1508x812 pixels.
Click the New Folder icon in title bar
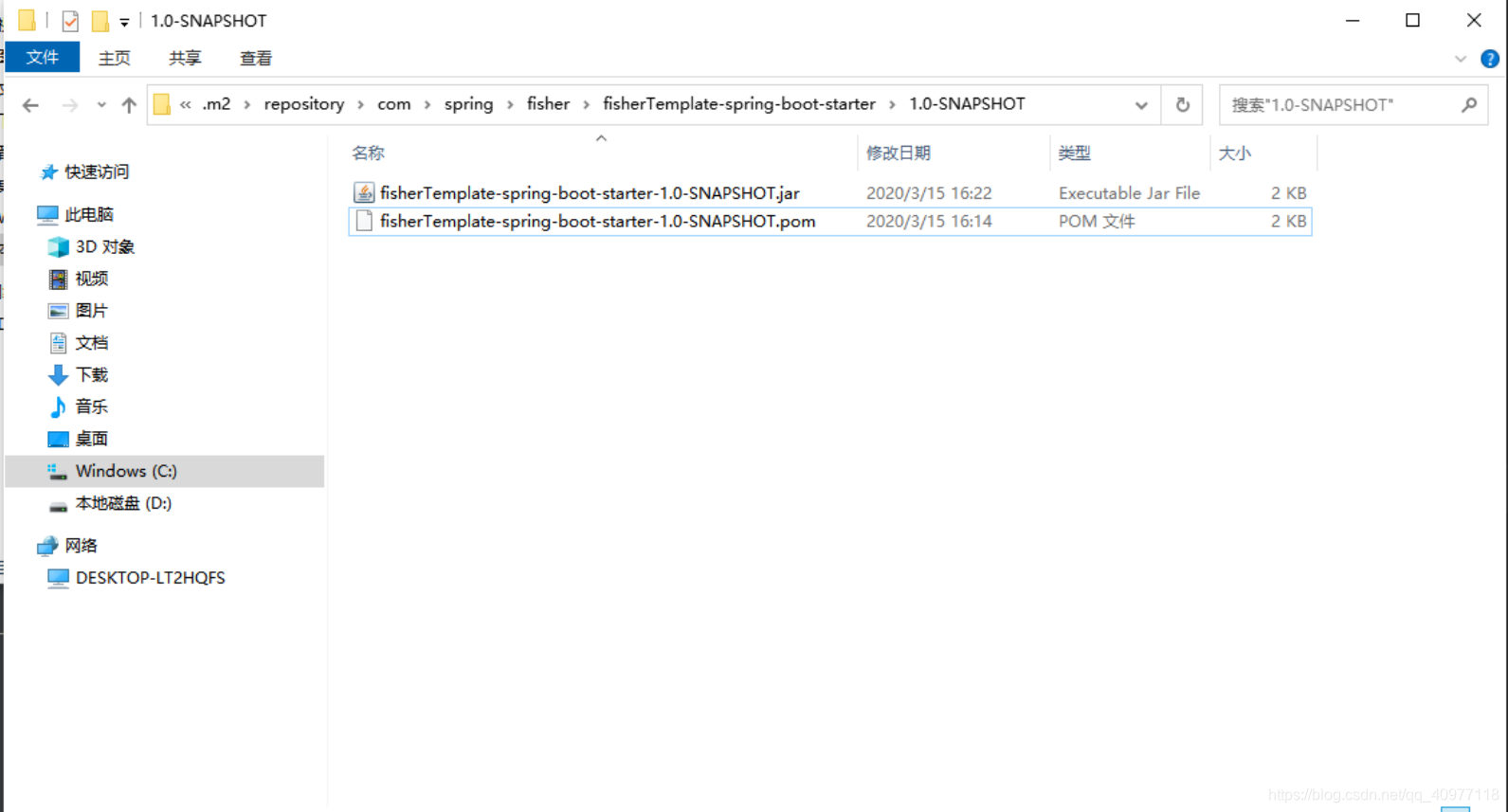(x=100, y=20)
